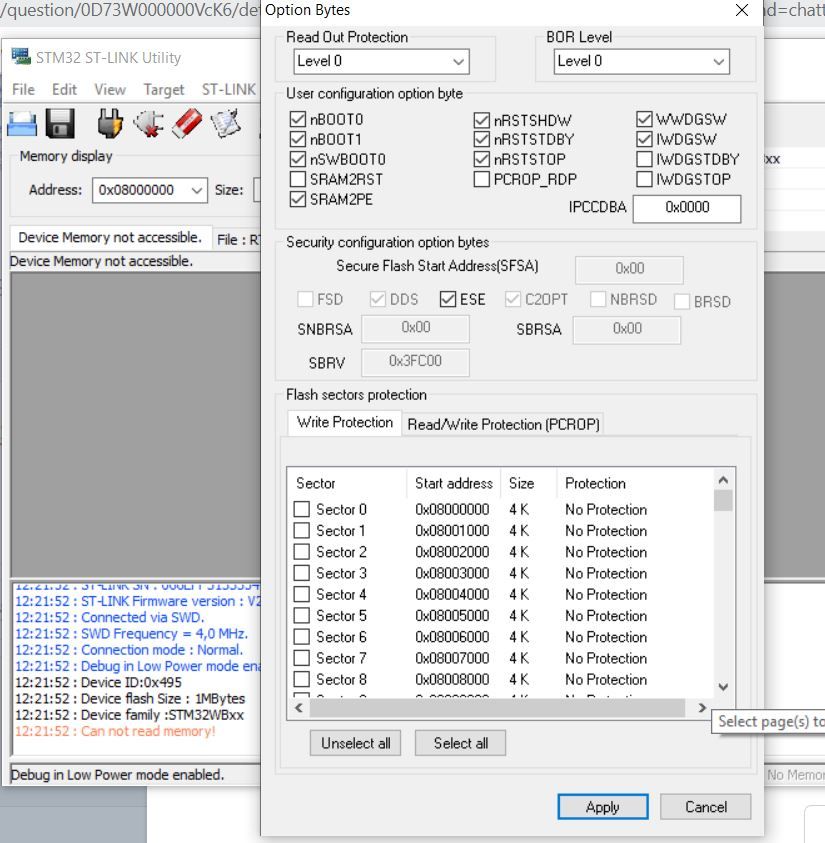Check the Sector 0 write protection box
This screenshot has height=843, width=825.
point(302,509)
